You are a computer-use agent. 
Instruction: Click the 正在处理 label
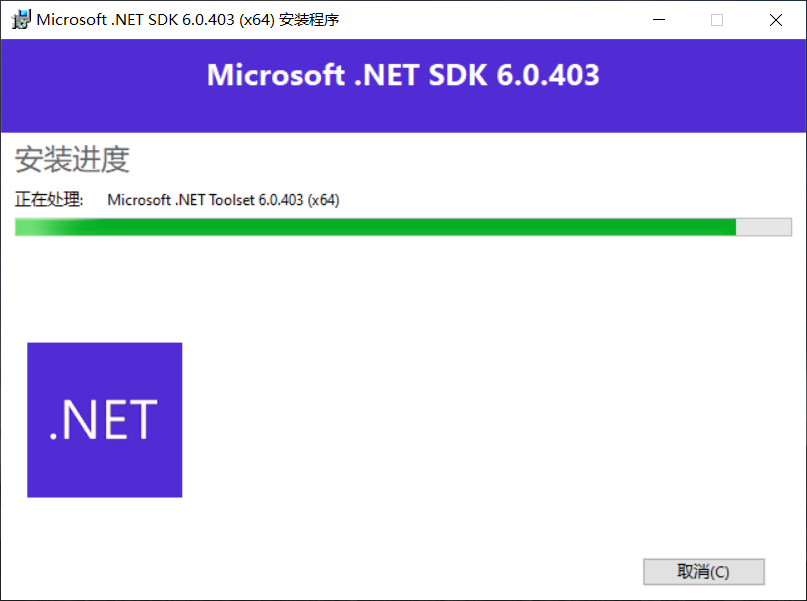click(48, 200)
